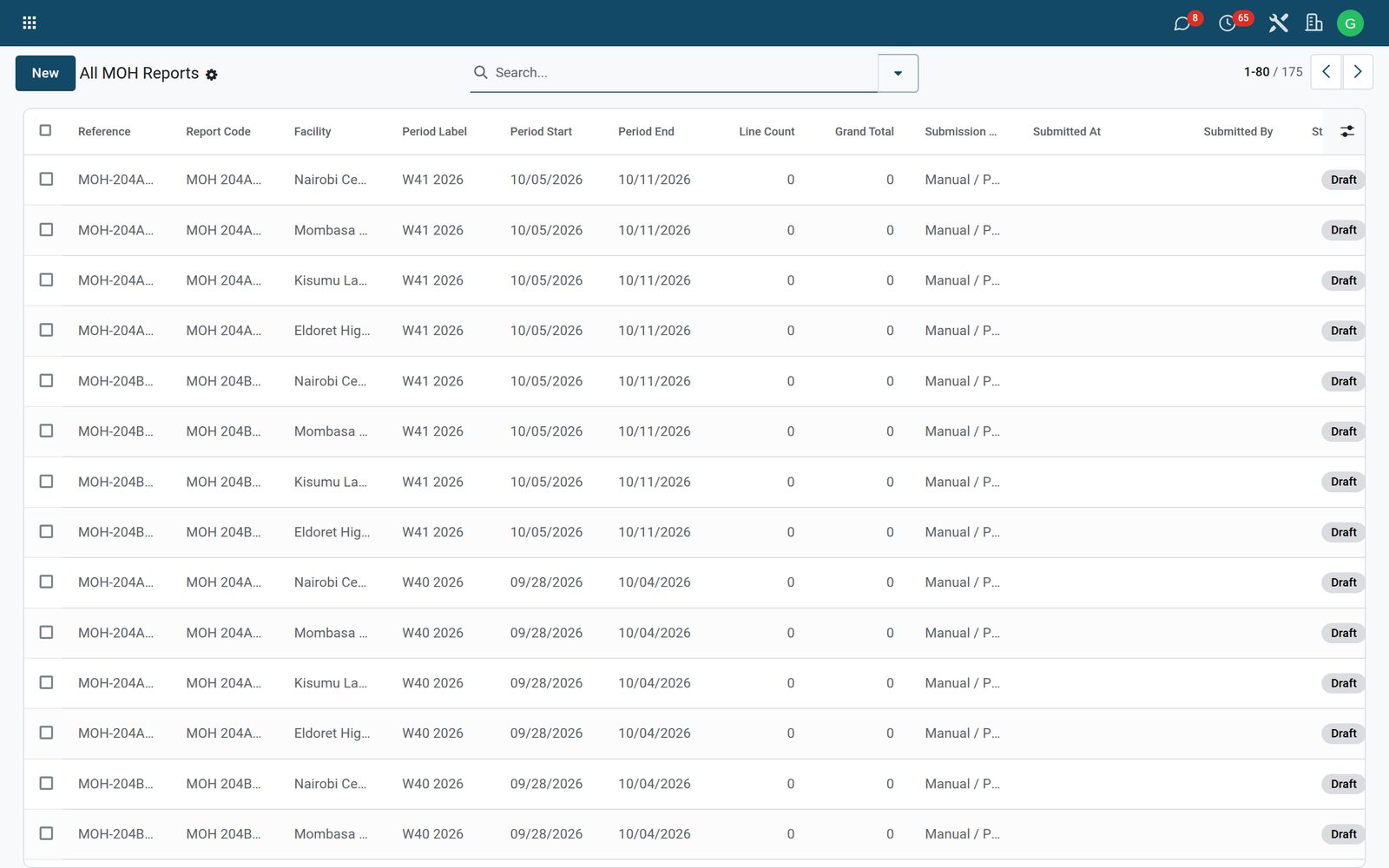This screenshot has height=868, width=1389.
Task: Click the gear icon beside All MOH Reports
Action: (212, 75)
